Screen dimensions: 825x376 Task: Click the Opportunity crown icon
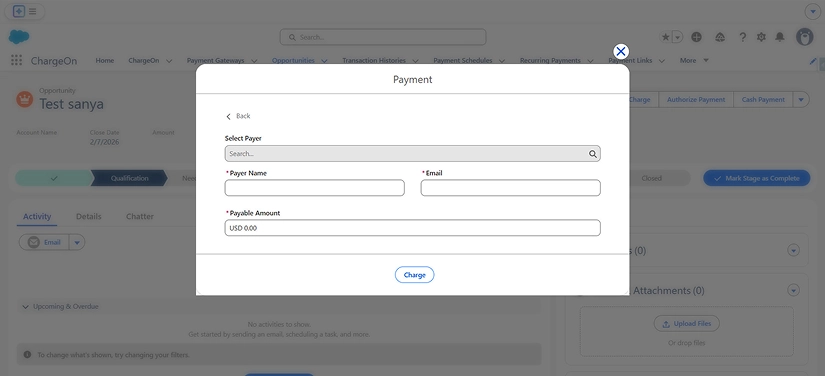pyautogui.click(x=25, y=98)
